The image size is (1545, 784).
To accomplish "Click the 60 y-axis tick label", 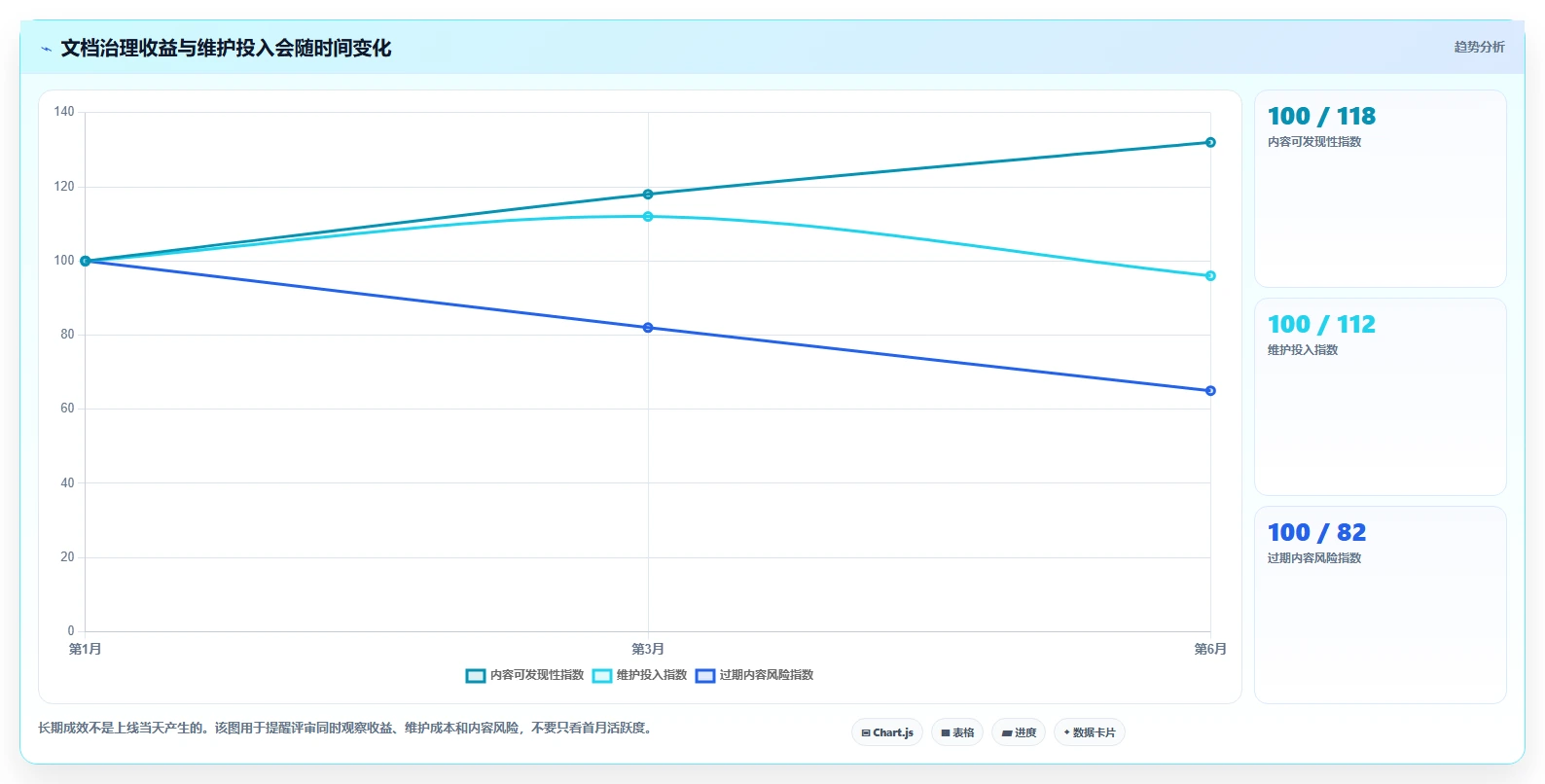I will point(67,409).
